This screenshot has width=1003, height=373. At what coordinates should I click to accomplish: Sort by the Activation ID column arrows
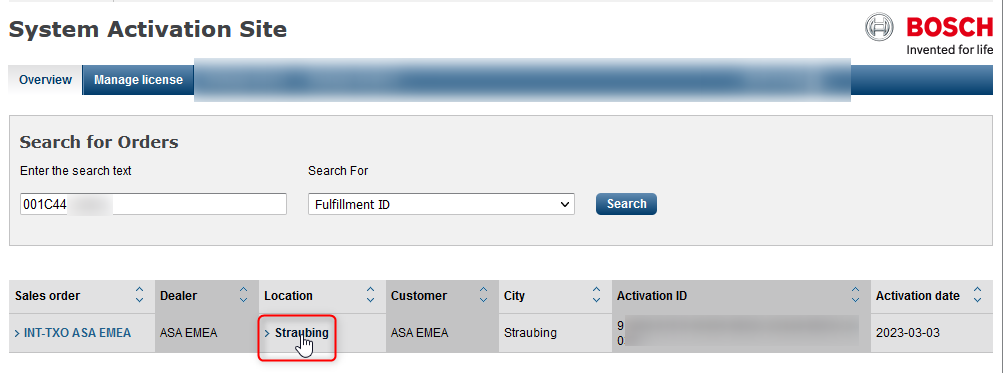point(855,295)
